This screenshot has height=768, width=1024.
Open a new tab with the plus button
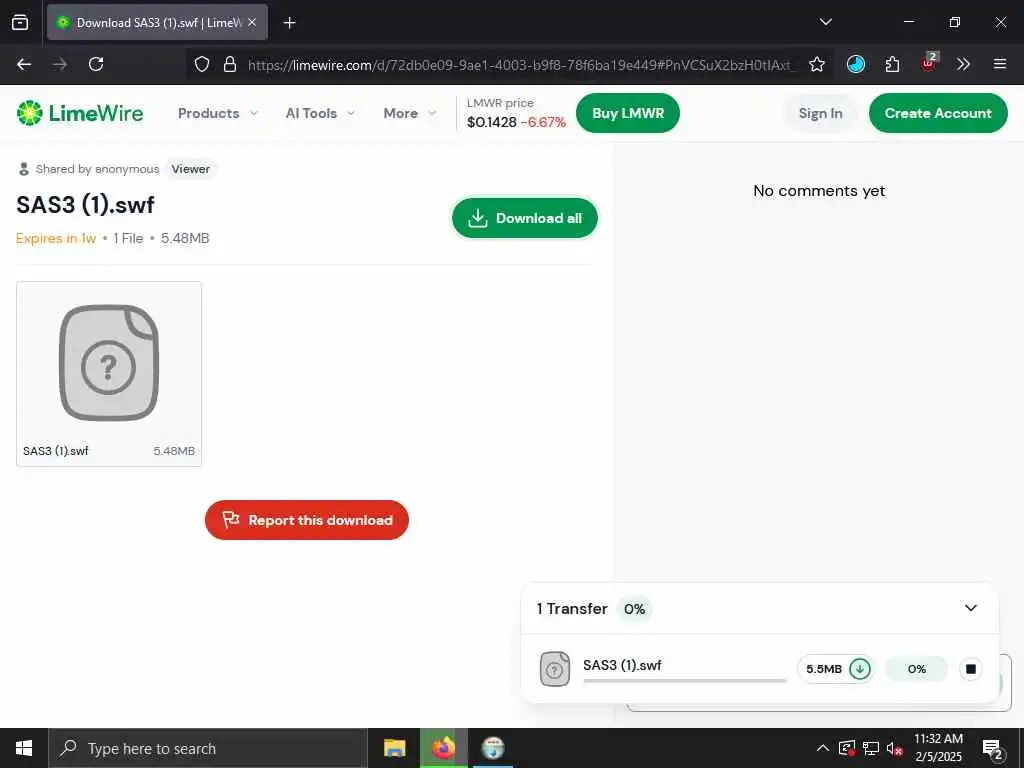(289, 23)
